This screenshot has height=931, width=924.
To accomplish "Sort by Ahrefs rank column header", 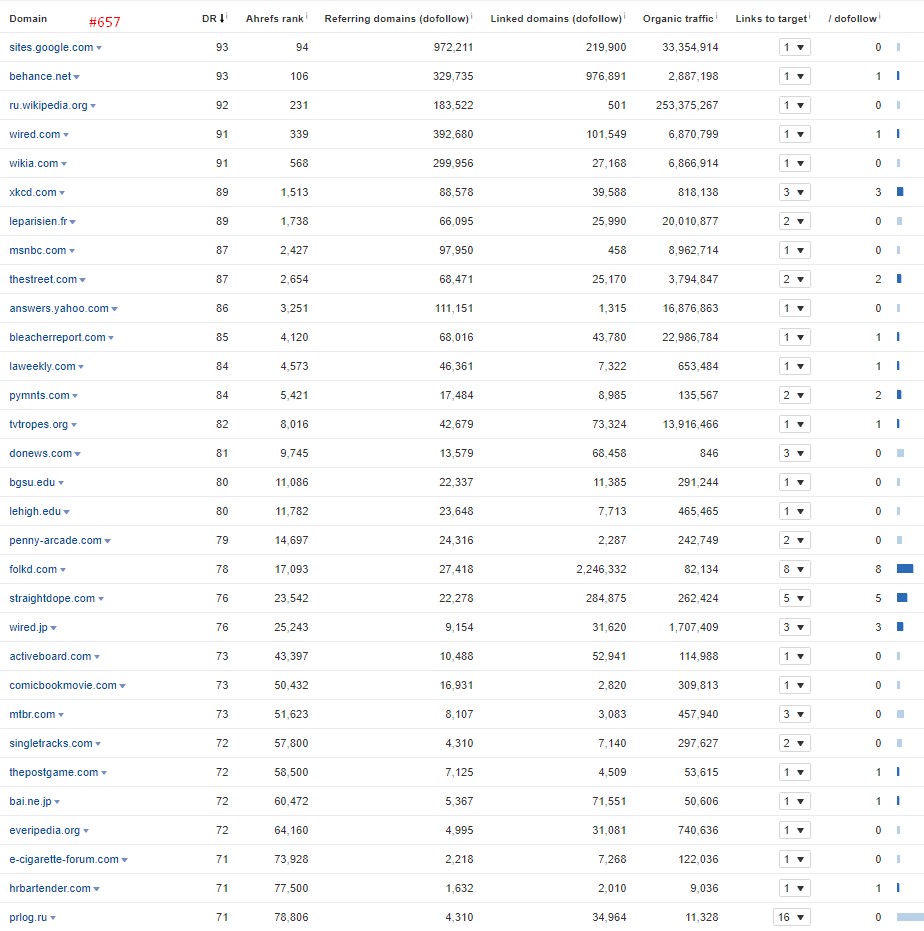I will [x=274, y=18].
